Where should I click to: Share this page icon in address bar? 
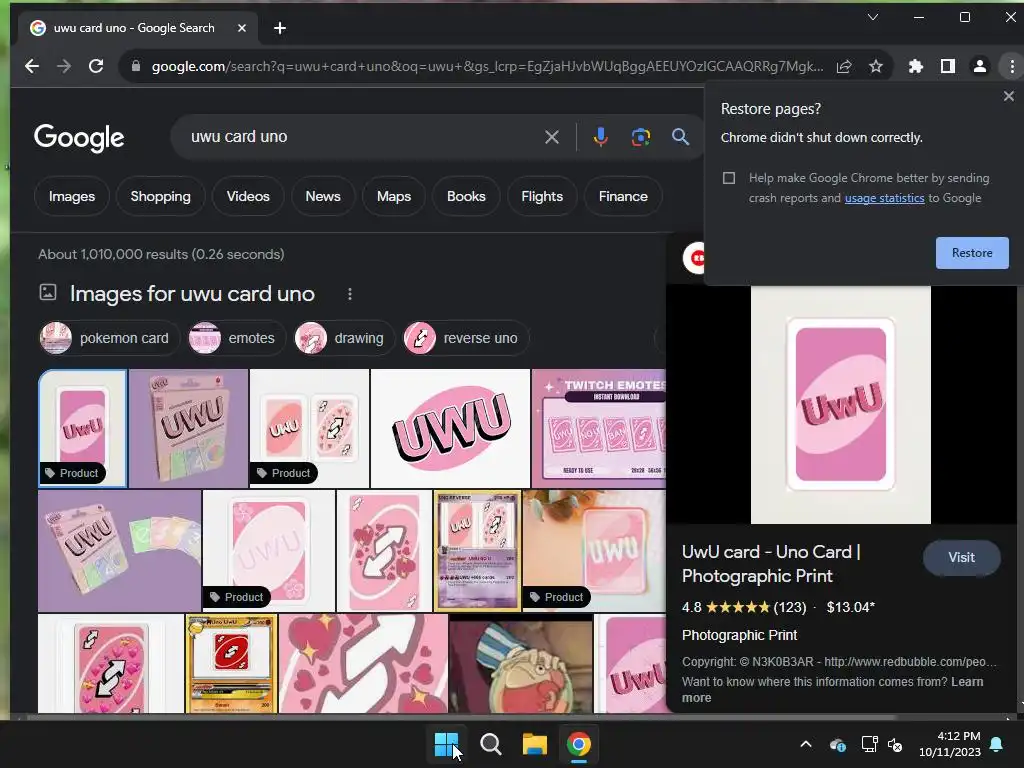tap(844, 66)
